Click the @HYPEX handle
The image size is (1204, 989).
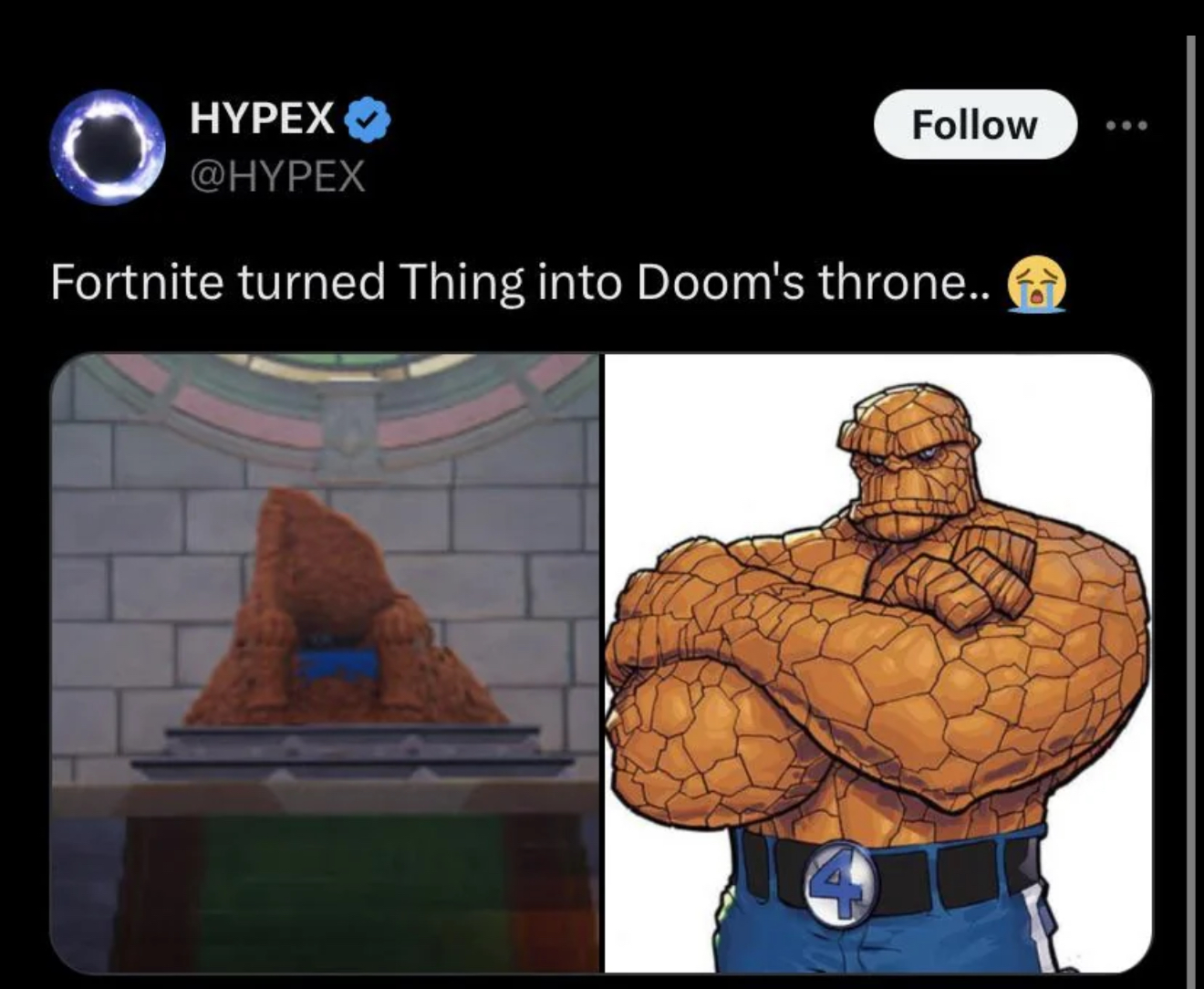point(277,175)
